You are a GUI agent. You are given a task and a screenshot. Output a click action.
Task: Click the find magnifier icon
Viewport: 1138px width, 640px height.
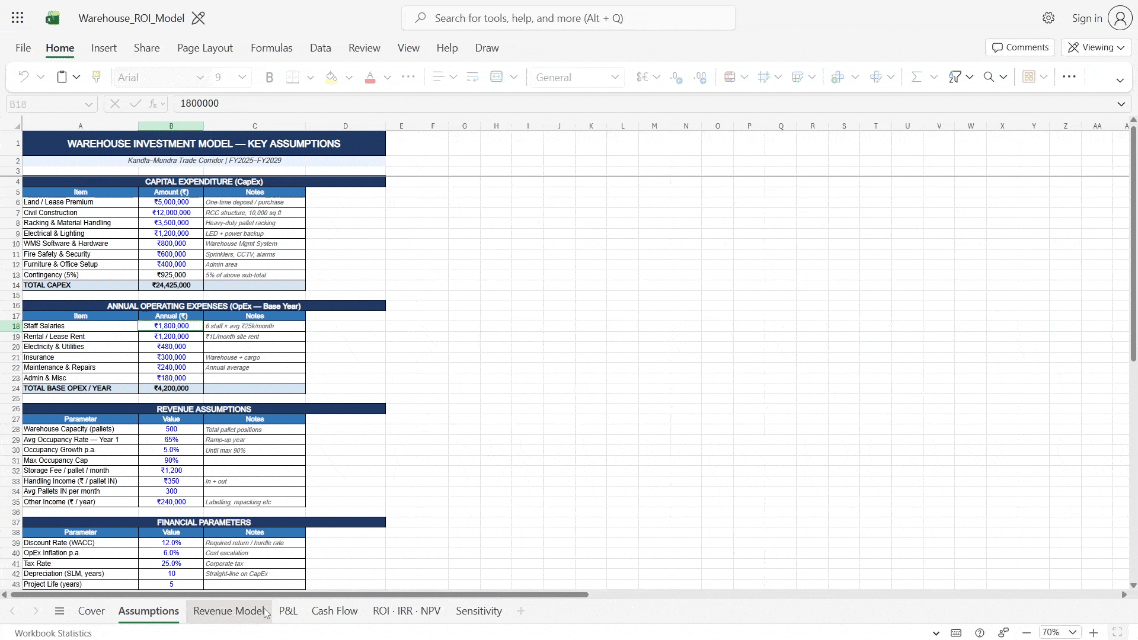pos(988,77)
